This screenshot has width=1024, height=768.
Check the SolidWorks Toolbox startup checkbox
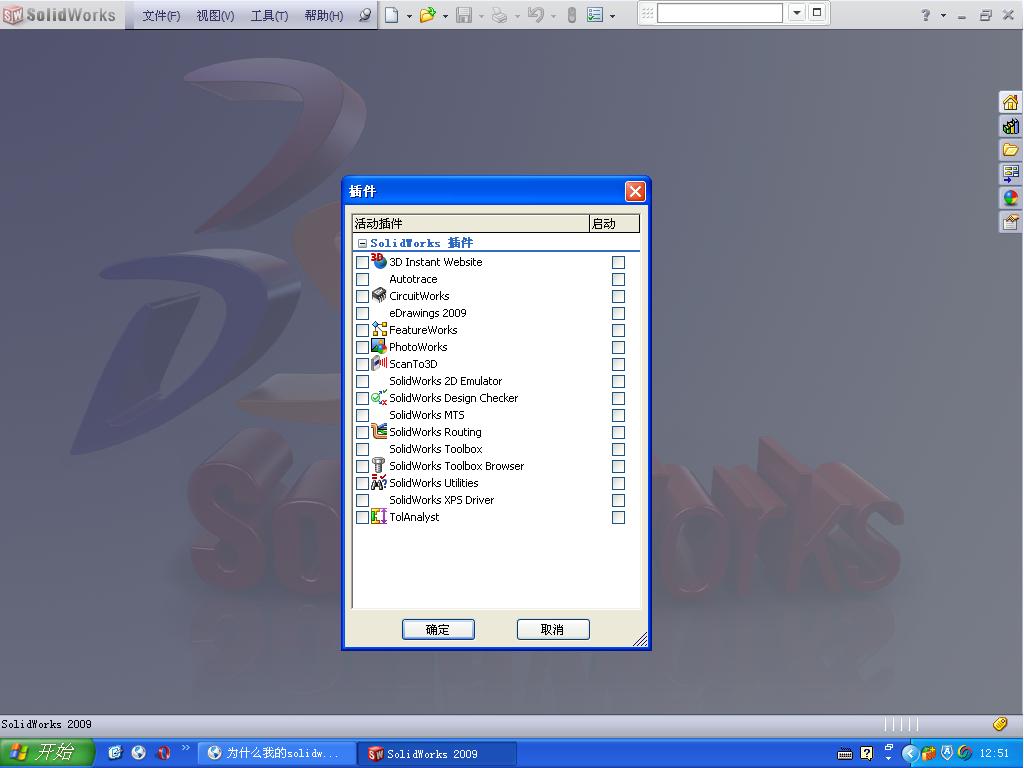(618, 449)
